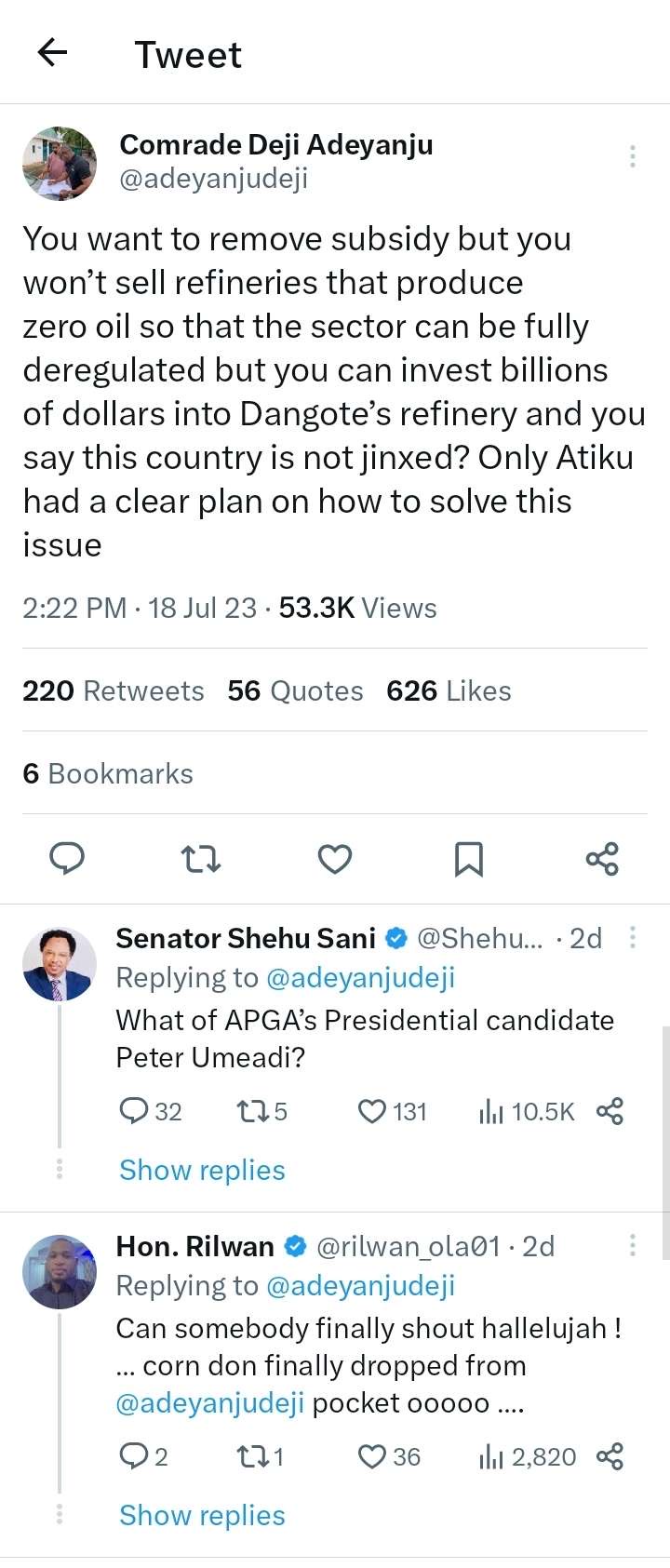Share the main tweet
Image resolution: width=670 pixels, height=1568 pixels.
(602, 858)
